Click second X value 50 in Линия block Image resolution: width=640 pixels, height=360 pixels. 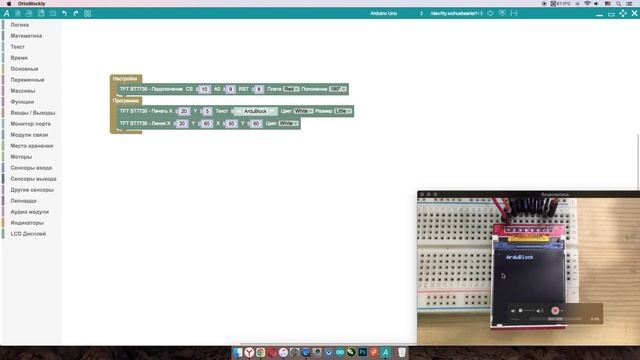(x=231, y=123)
